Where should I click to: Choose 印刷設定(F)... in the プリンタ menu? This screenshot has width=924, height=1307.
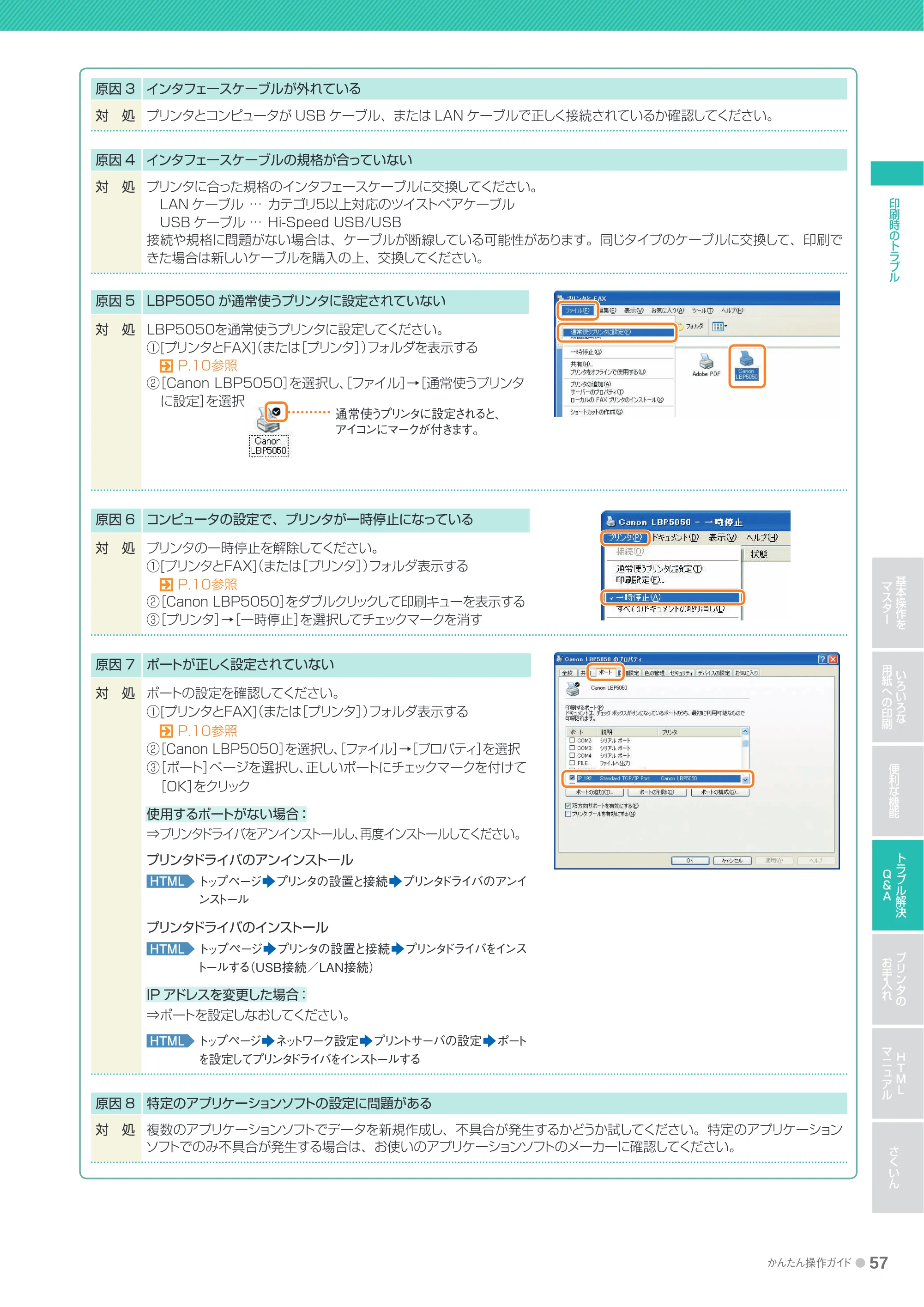click(640, 579)
